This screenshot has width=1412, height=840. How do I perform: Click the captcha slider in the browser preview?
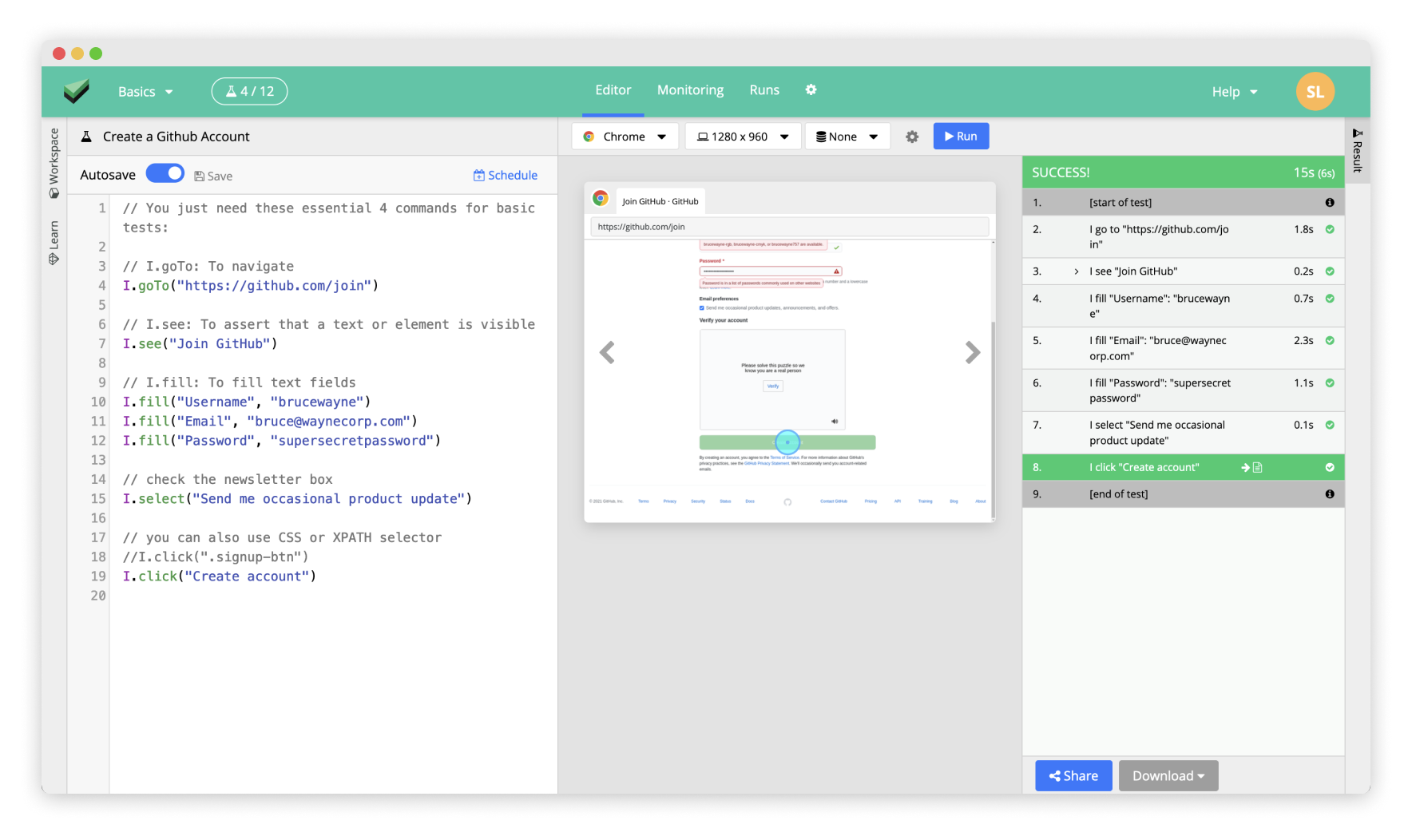tap(787, 442)
